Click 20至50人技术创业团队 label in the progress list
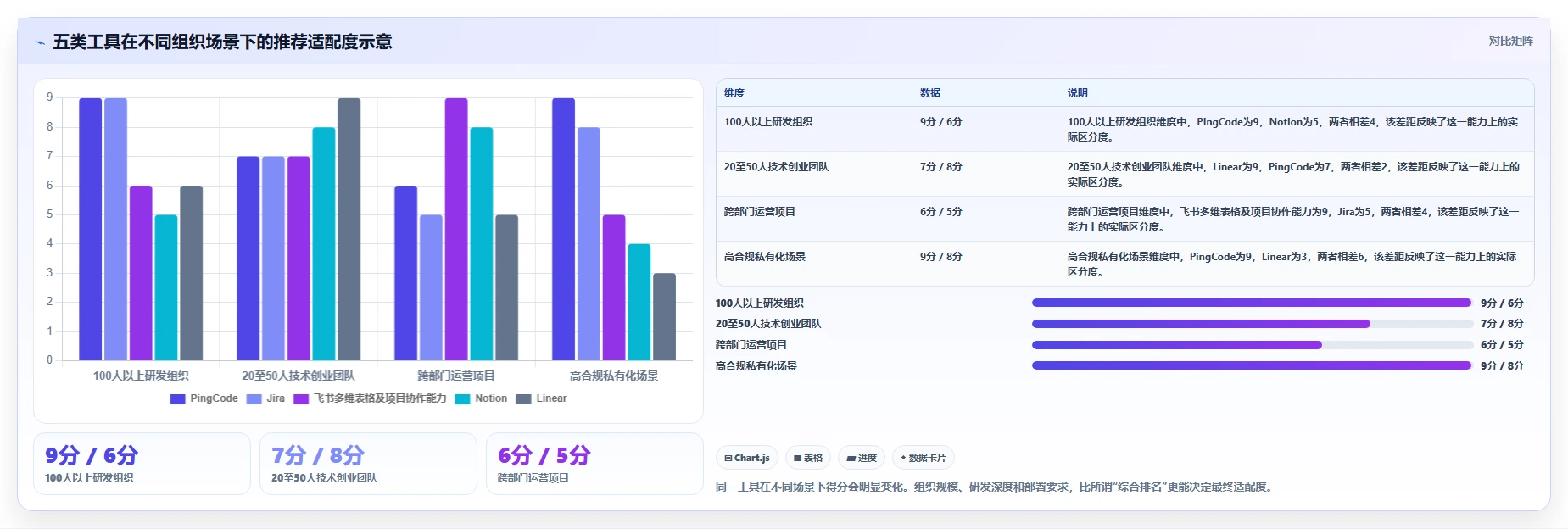This screenshot has height=529, width=1568. [768, 324]
